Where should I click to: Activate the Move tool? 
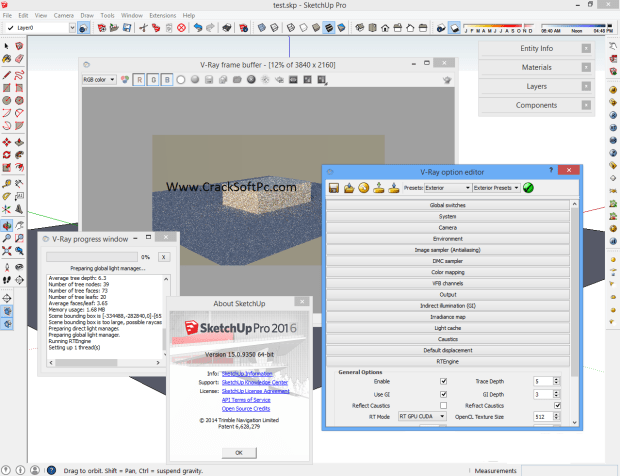(6, 142)
